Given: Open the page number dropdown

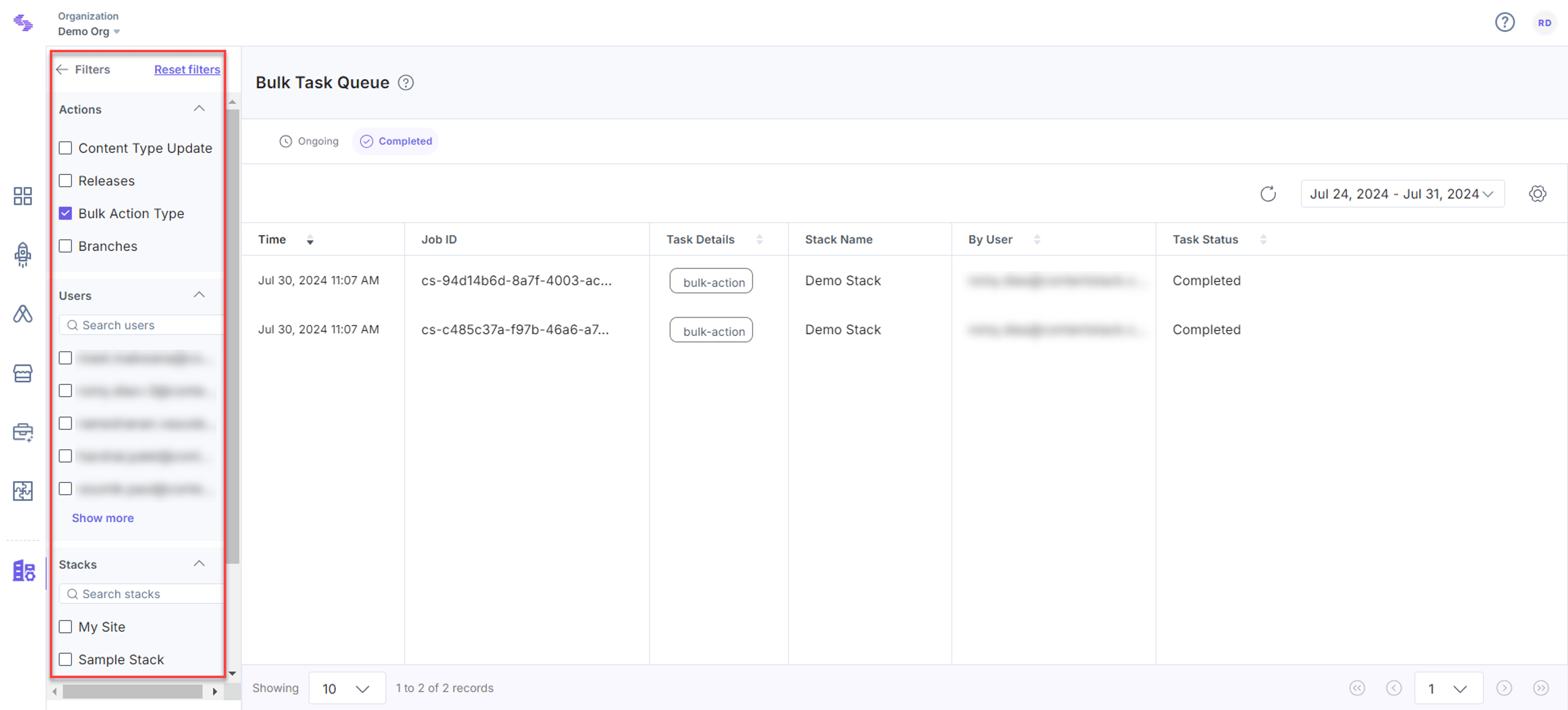Looking at the screenshot, I should pos(1449,689).
